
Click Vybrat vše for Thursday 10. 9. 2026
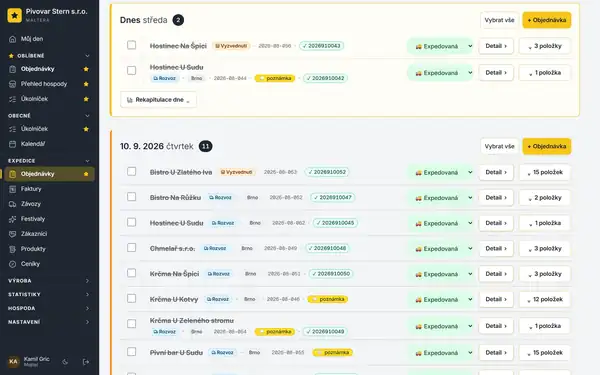(x=499, y=146)
